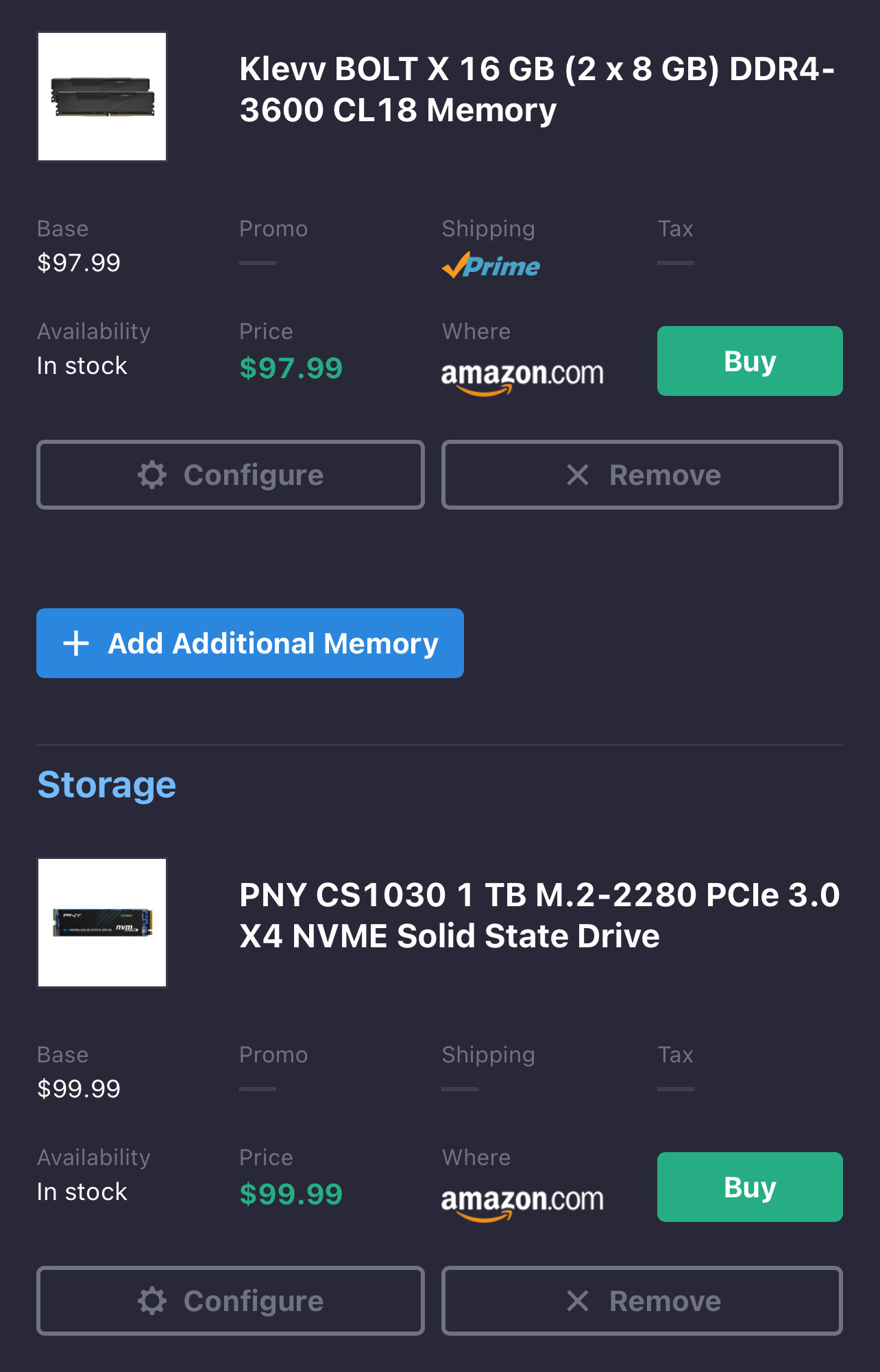The image size is (880, 1372).
Task: Click the X icon on Klevv memory Remove
Action: coord(578,475)
